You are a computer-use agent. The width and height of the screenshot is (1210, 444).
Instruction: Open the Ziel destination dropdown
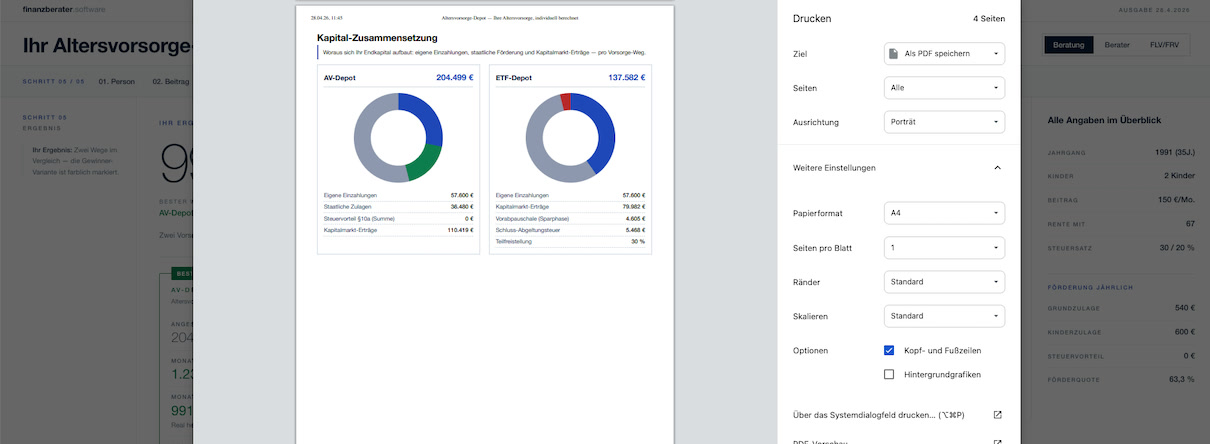[944, 53]
